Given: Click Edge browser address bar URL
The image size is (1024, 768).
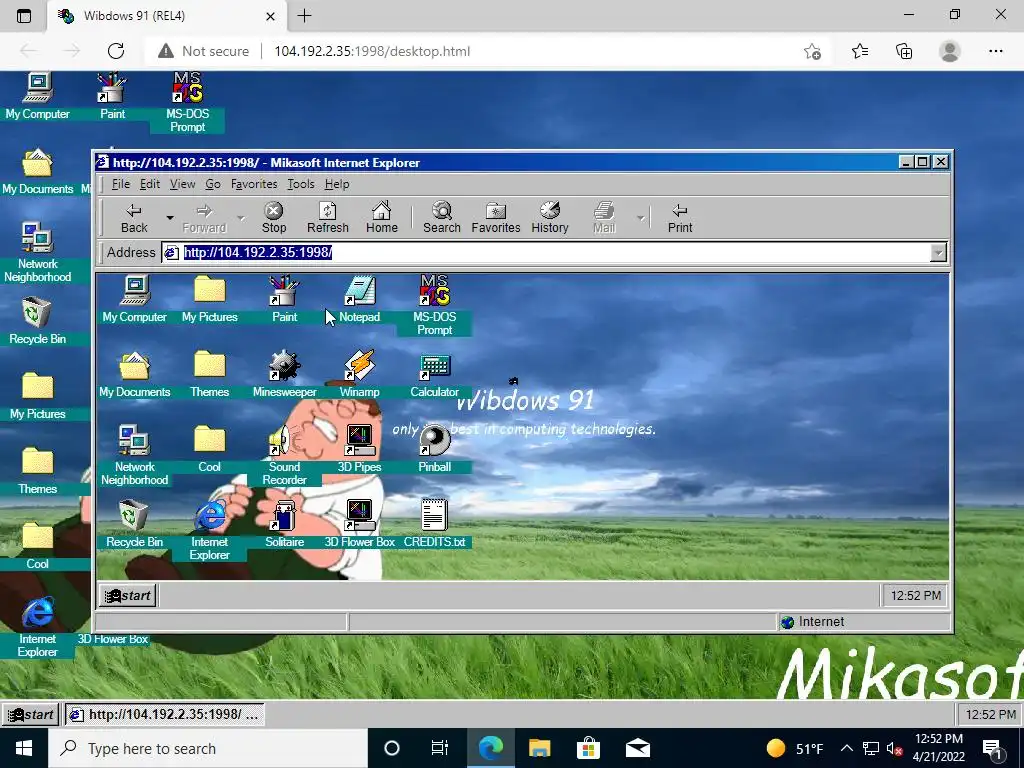Looking at the screenshot, I should [x=372, y=51].
